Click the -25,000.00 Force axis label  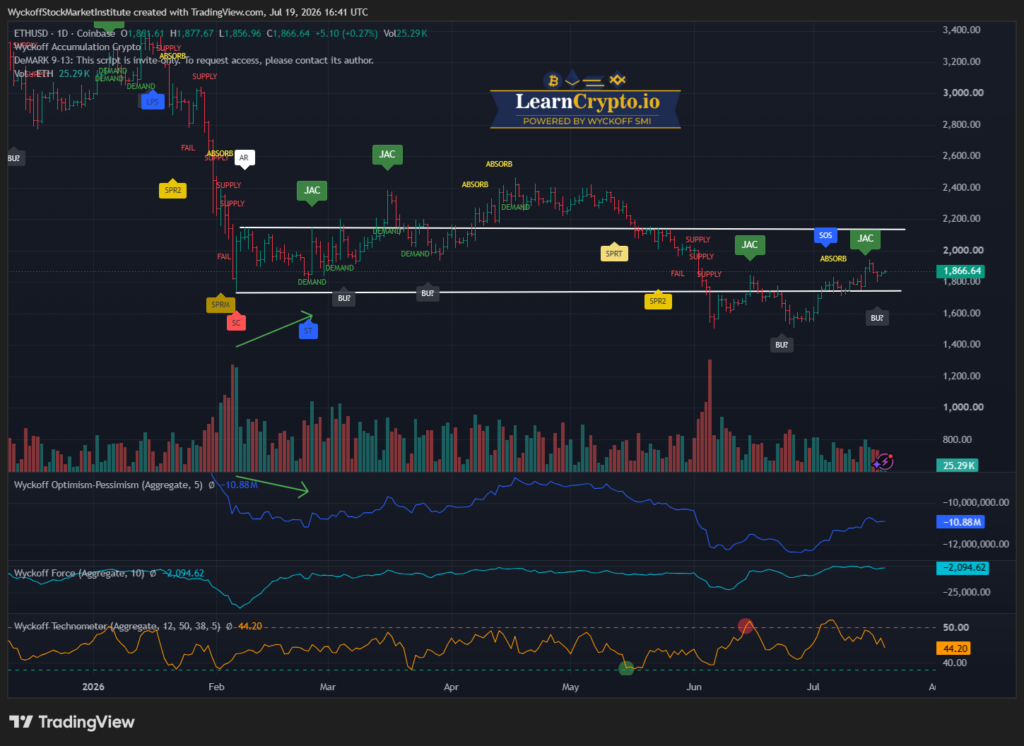[966, 592]
